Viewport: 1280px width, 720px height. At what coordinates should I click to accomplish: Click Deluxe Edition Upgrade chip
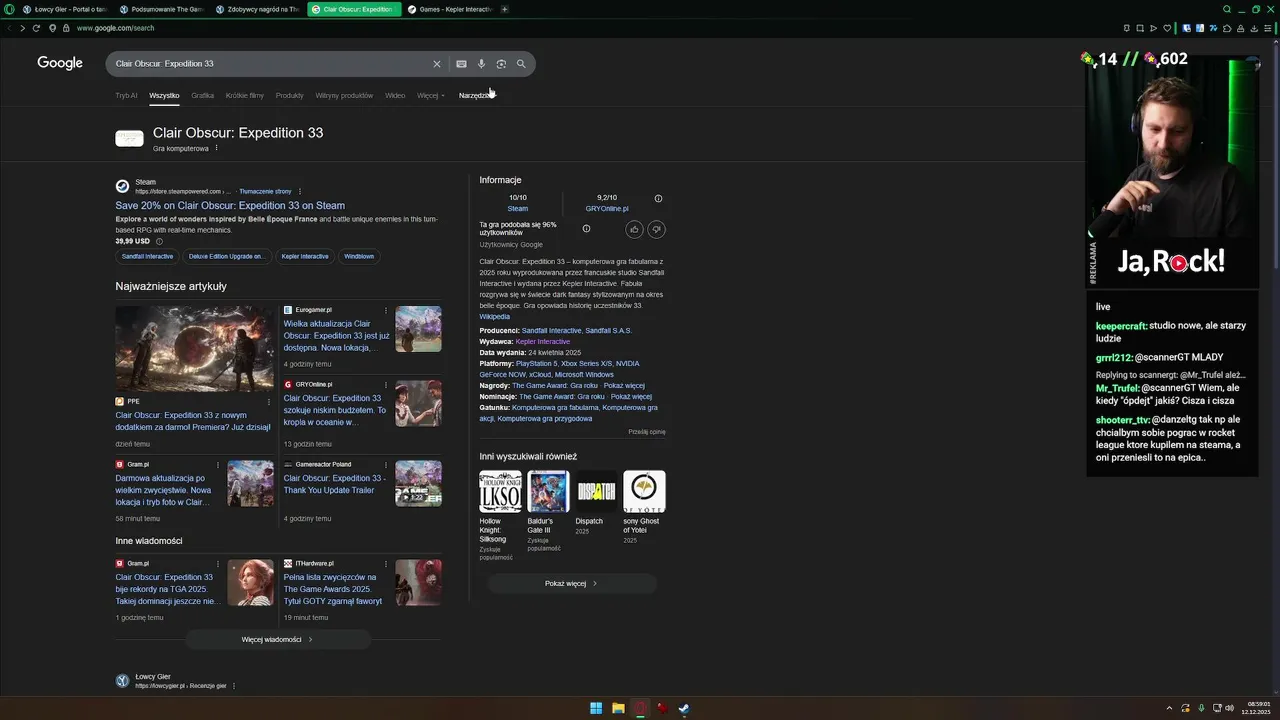coord(226,256)
